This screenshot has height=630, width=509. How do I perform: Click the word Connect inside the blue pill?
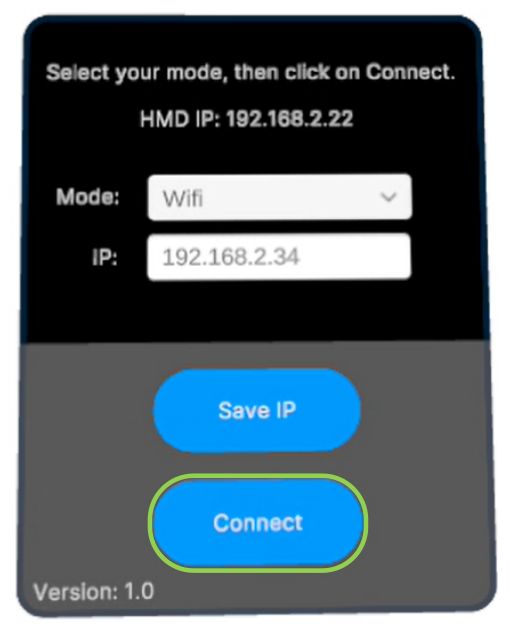258,523
